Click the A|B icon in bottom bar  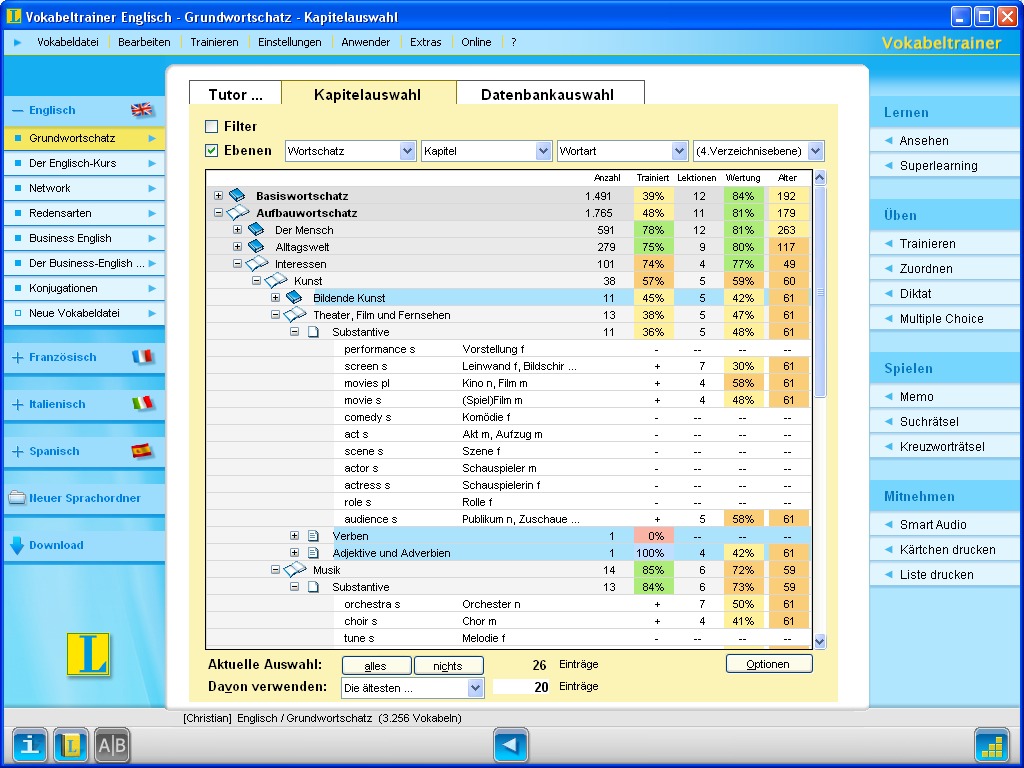click(112, 745)
